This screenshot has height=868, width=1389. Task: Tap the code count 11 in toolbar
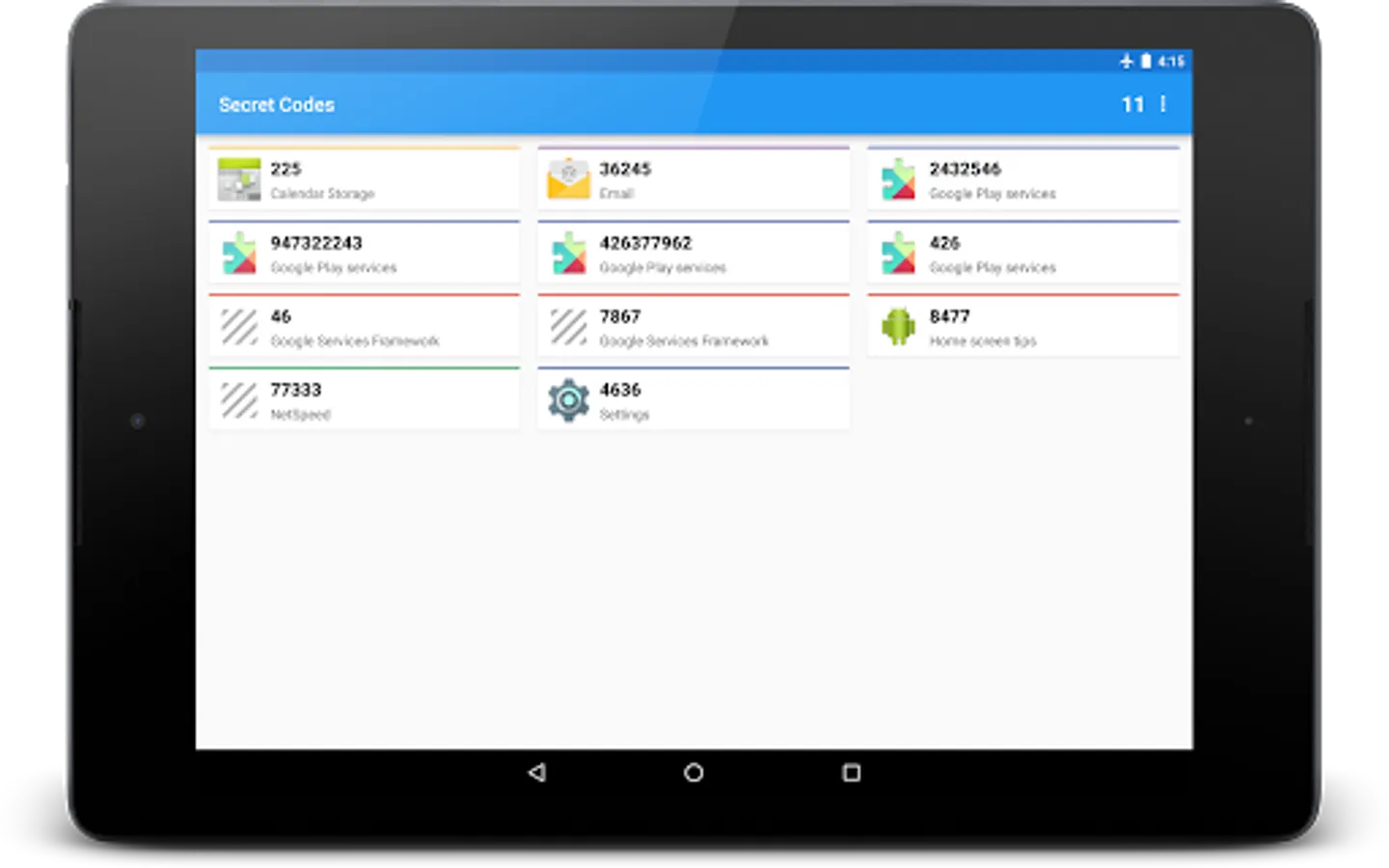click(x=1132, y=104)
